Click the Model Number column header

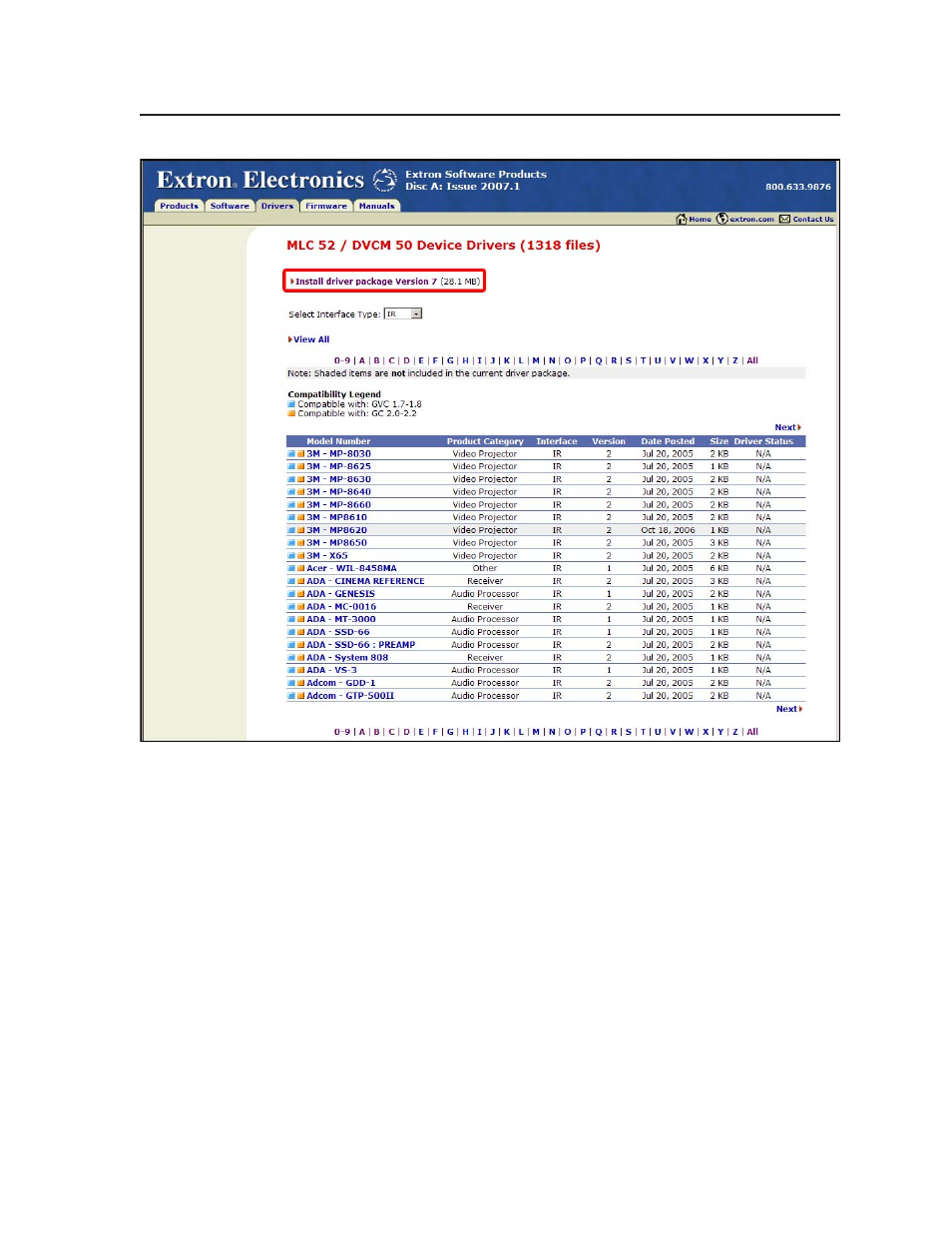[x=338, y=441]
